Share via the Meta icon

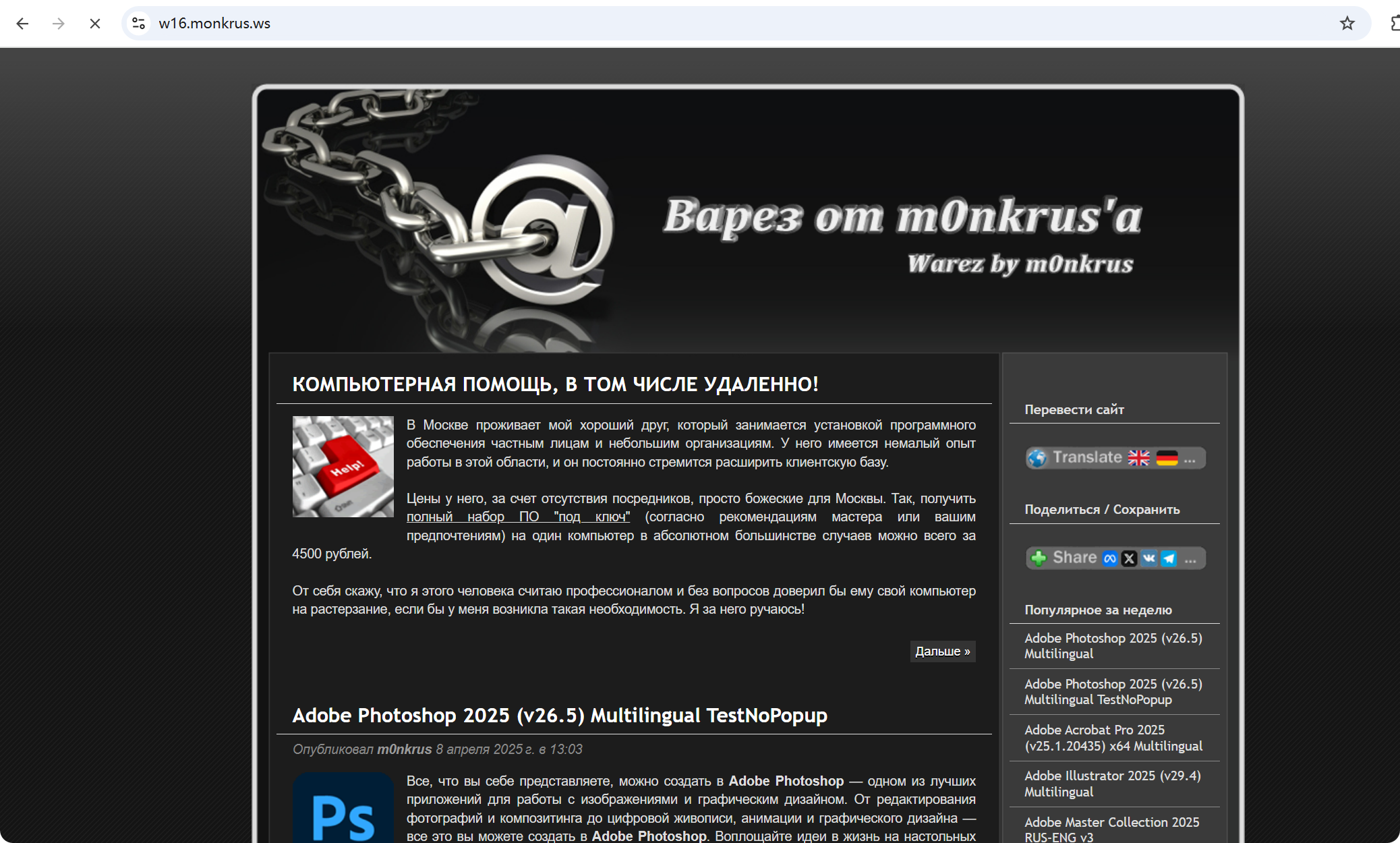click(1110, 558)
